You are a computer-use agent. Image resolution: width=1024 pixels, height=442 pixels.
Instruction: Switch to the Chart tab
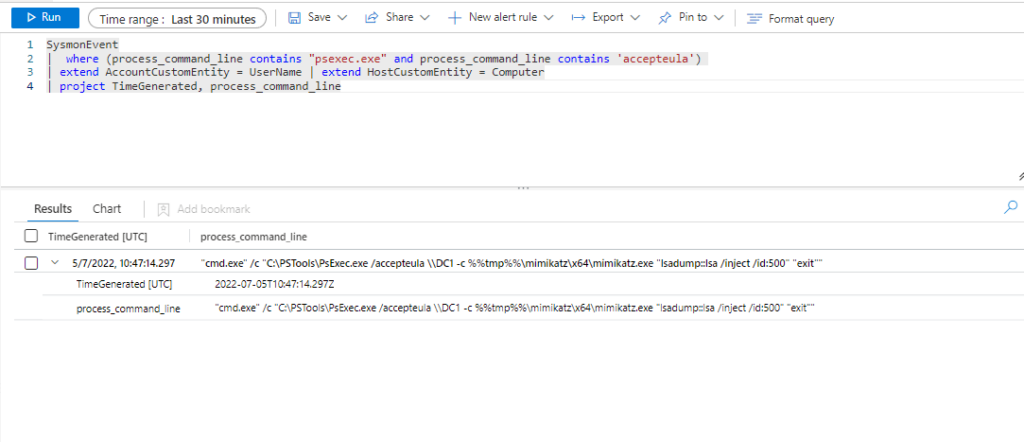click(x=107, y=209)
